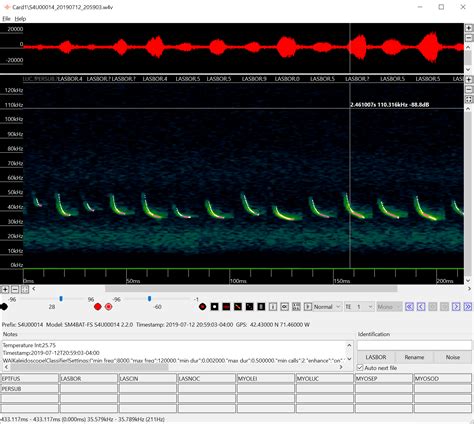This screenshot has height=424, width=474.
Task: Go to previous file with single left arrow
Action: [x=421, y=307]
